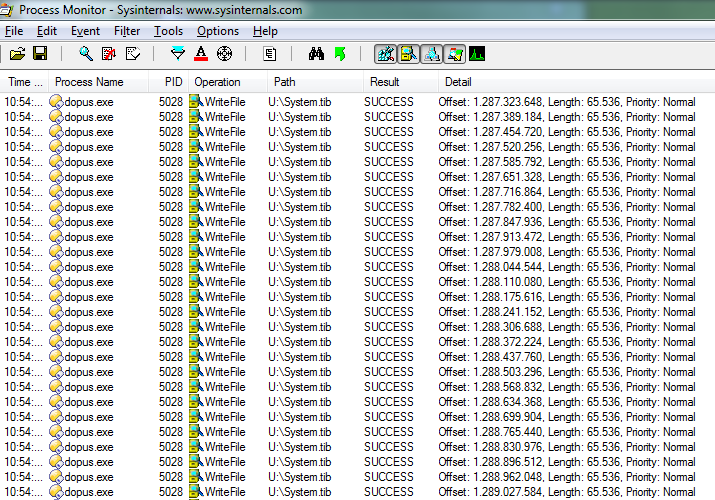
Task: Open the Tools menu
Action: click(x=168, y=31)
